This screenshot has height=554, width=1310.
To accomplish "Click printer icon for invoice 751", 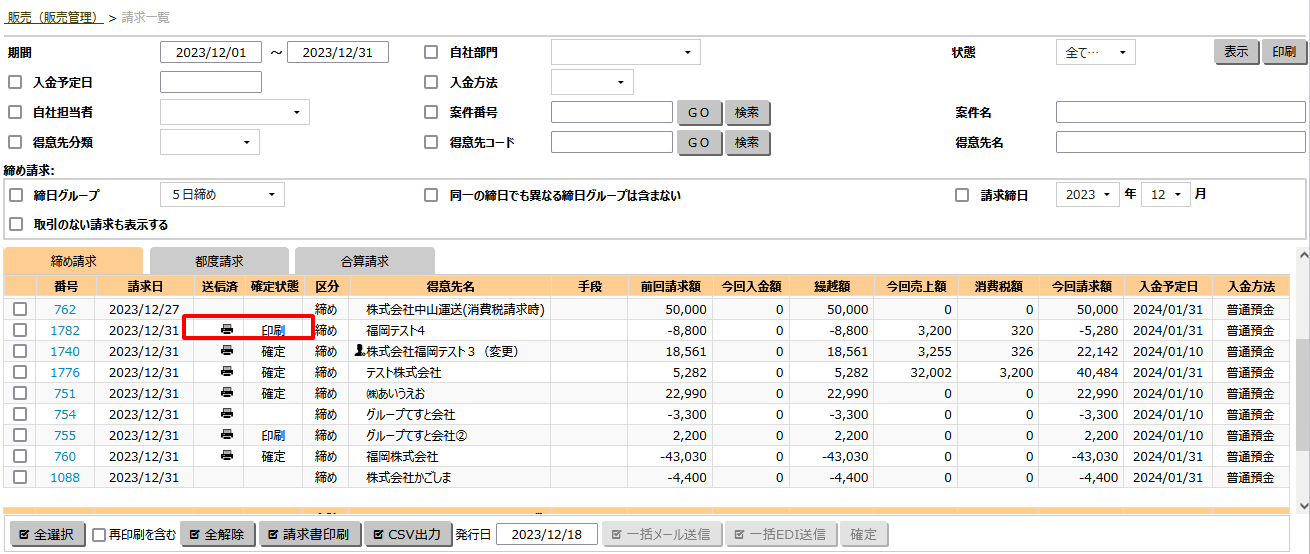I will [x=227, y=393].
